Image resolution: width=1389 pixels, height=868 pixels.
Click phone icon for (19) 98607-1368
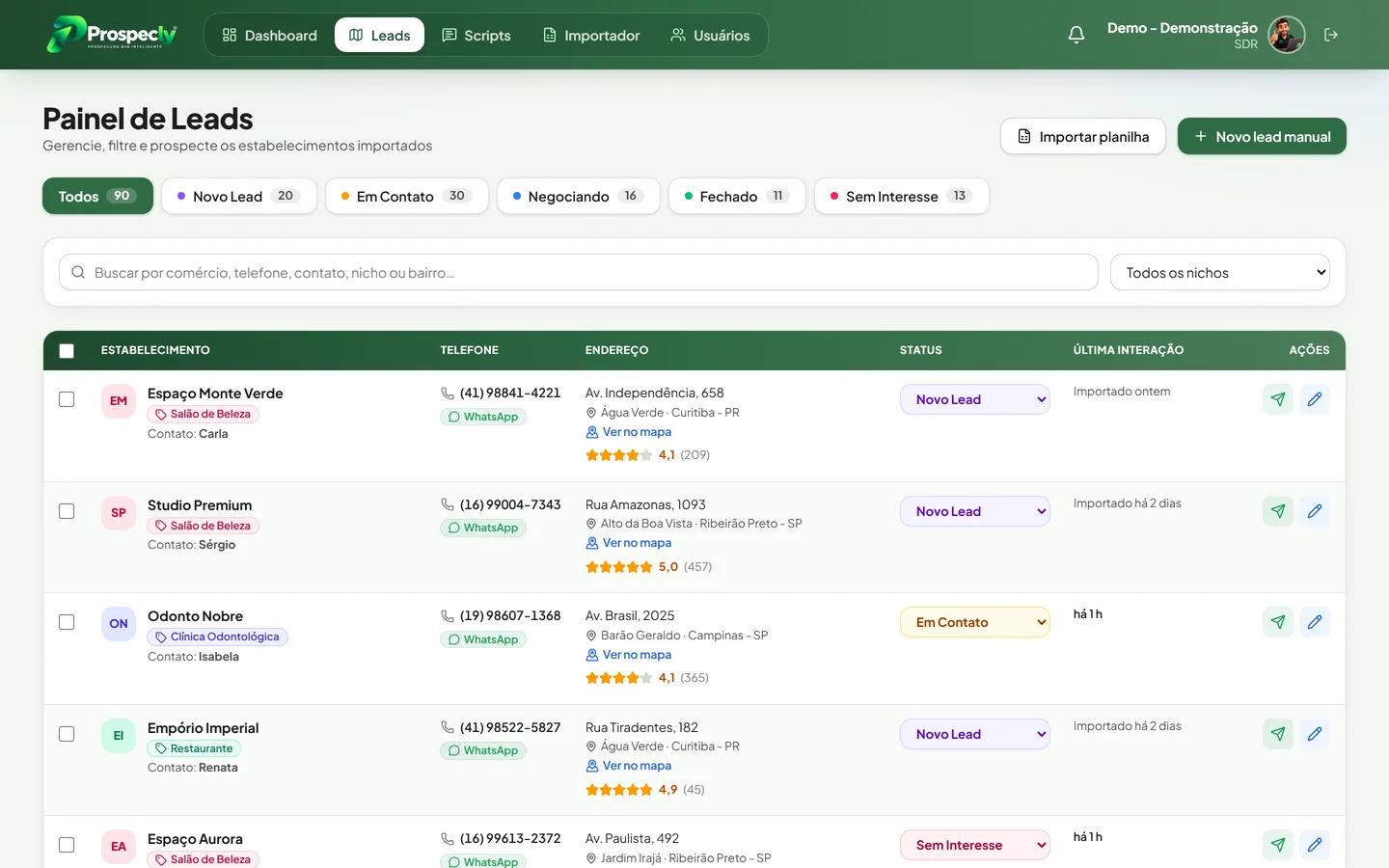pos(448,616)
